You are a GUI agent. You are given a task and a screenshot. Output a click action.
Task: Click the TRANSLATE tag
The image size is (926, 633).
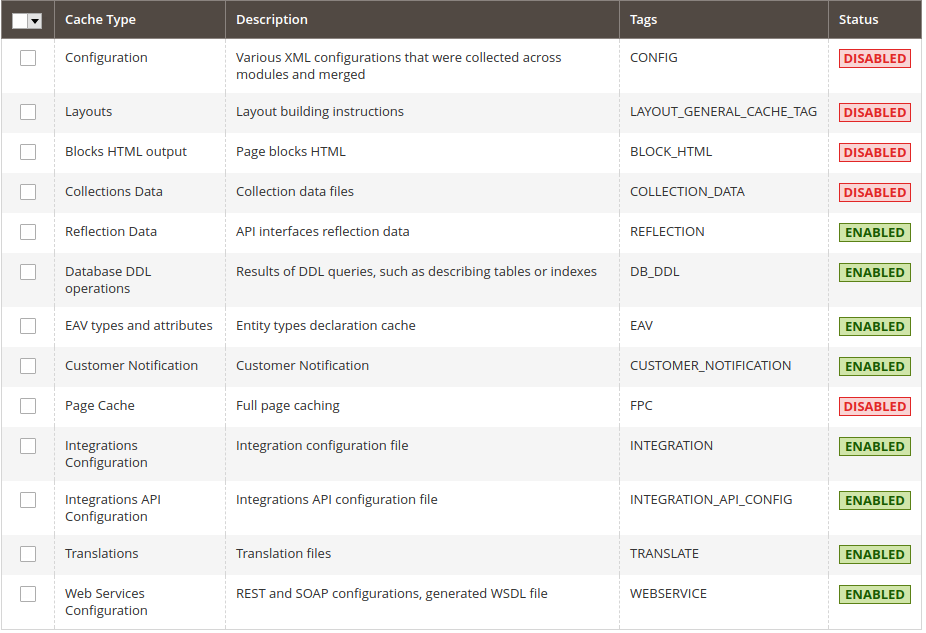tap(664, 554)
